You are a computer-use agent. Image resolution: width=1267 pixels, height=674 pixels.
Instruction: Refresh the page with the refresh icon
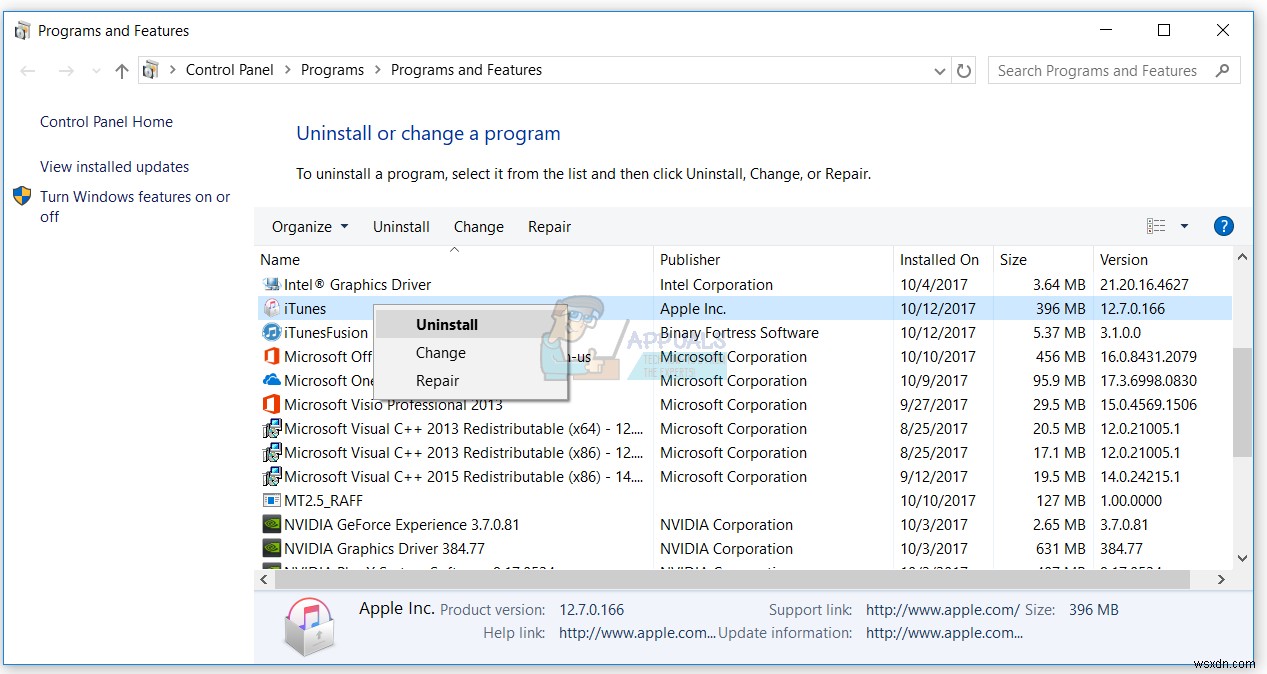point(962,70)
